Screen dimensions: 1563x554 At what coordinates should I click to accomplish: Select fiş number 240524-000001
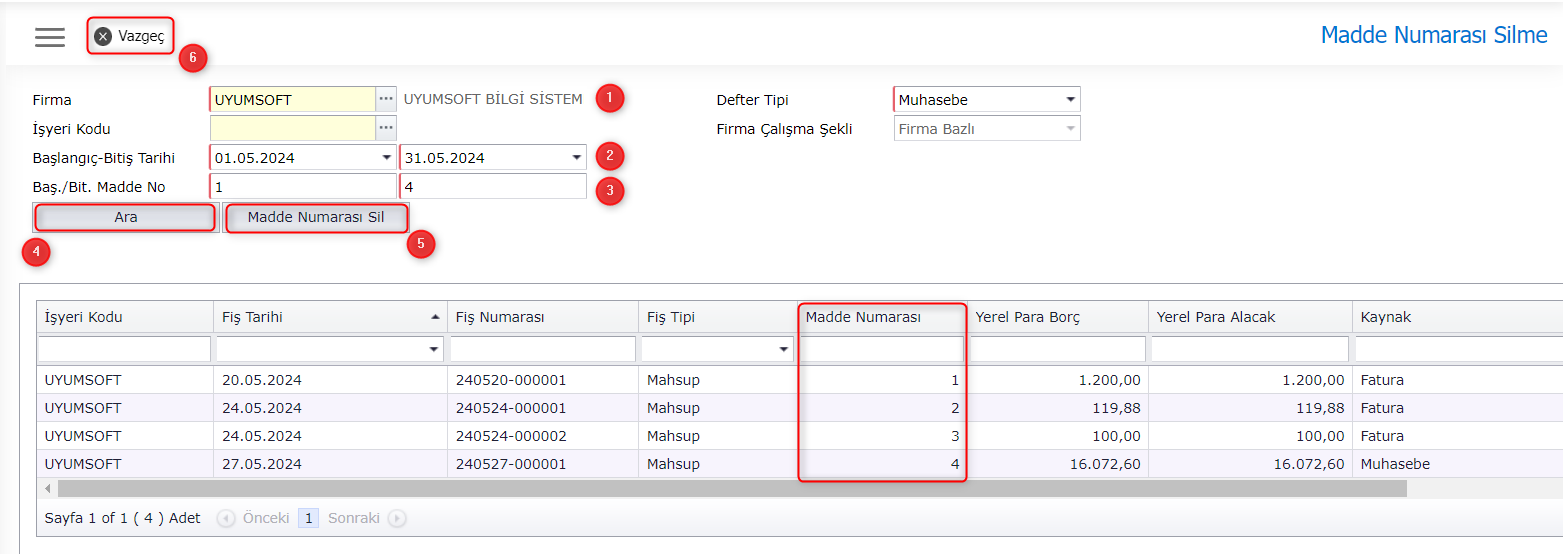(x=511, y=408)
